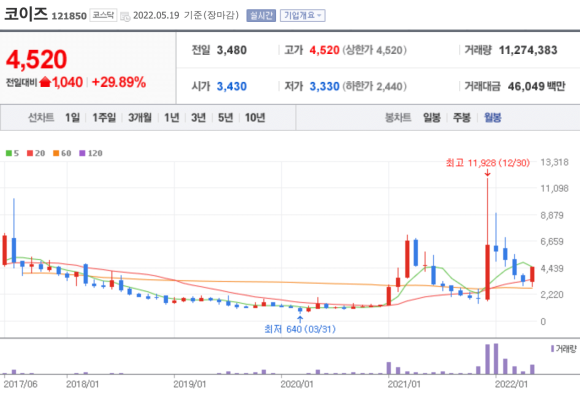The width and height of the screenshot is (580, 395).
Task: Click the 2019/01 axis label
Action: (189, 384)
